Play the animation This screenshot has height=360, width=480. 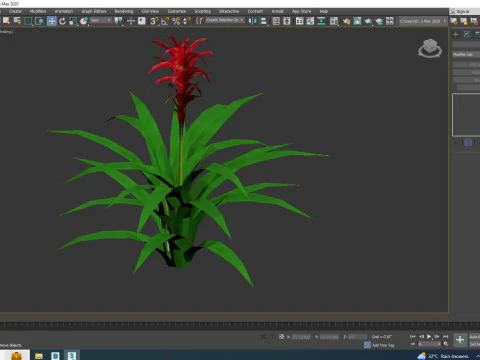tap(429, 336)
